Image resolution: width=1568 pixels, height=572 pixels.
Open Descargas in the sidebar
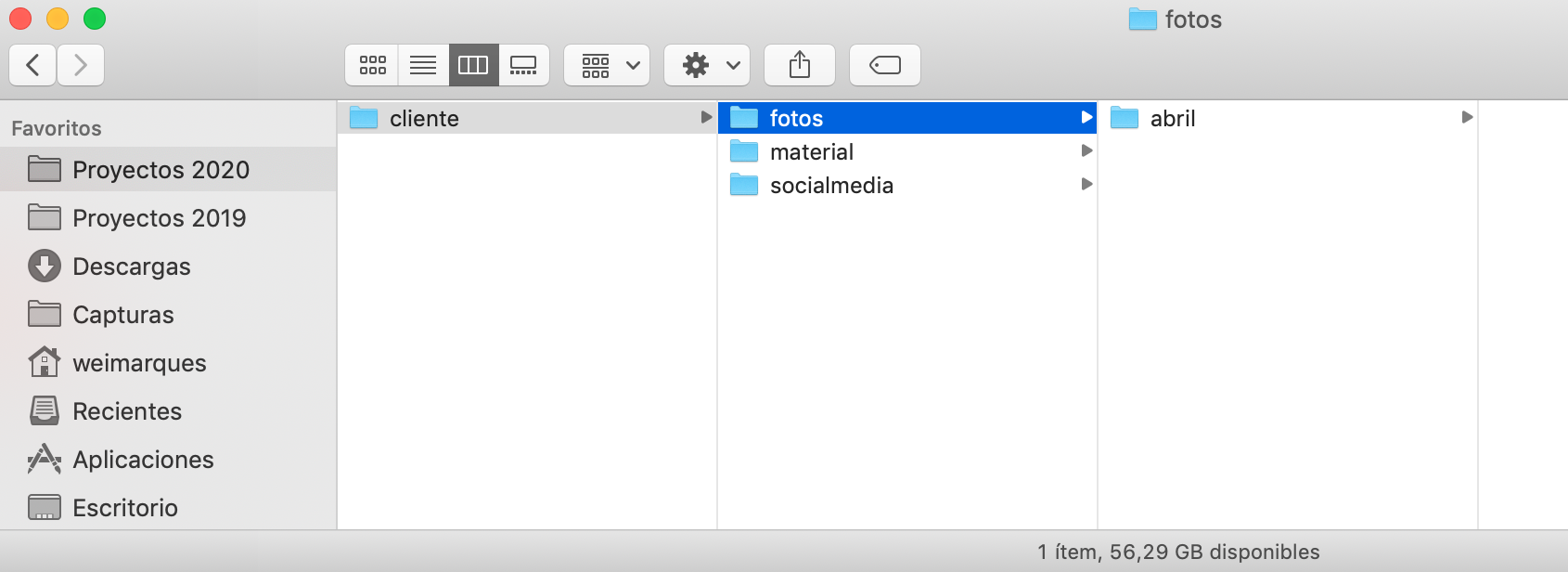tap(131, 266)
